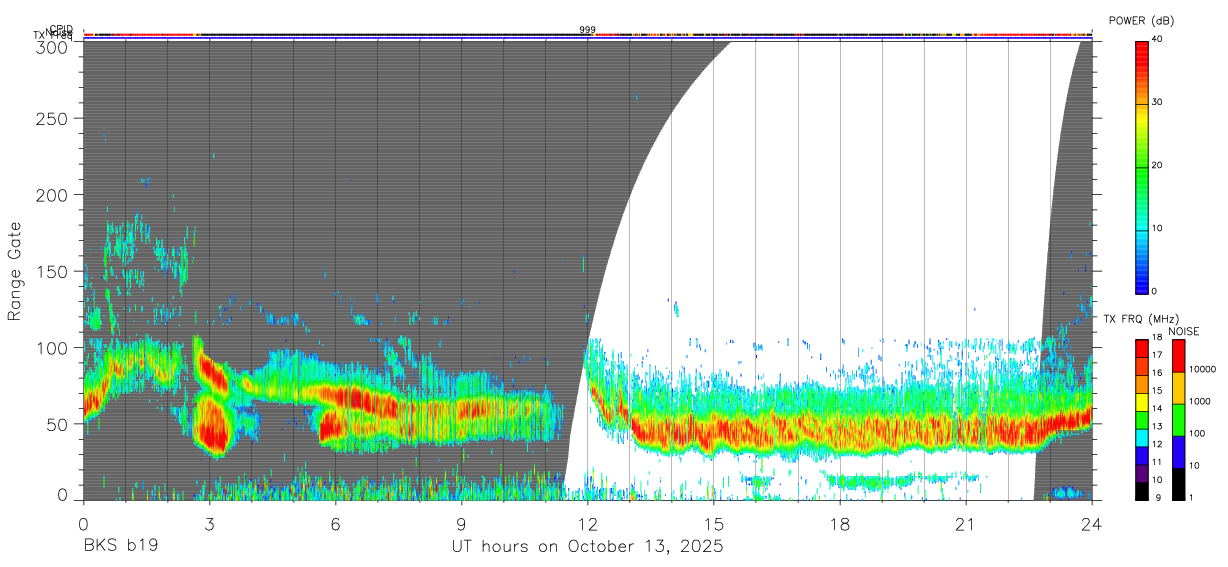
Task: Click the CPID / TX Freq status strip
Action: 587,36
